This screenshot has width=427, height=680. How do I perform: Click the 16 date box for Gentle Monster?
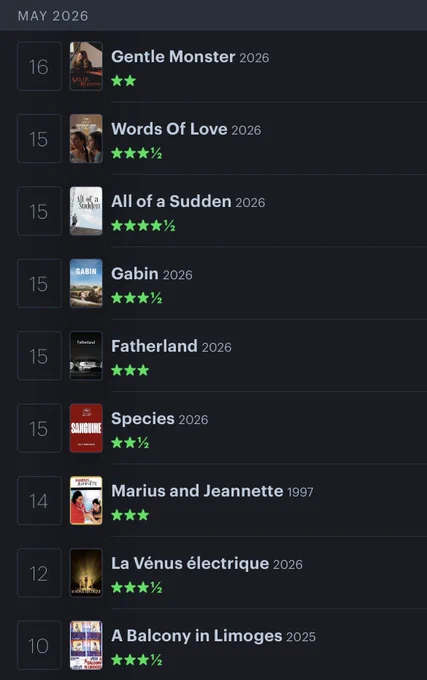(x=39, y=66)
